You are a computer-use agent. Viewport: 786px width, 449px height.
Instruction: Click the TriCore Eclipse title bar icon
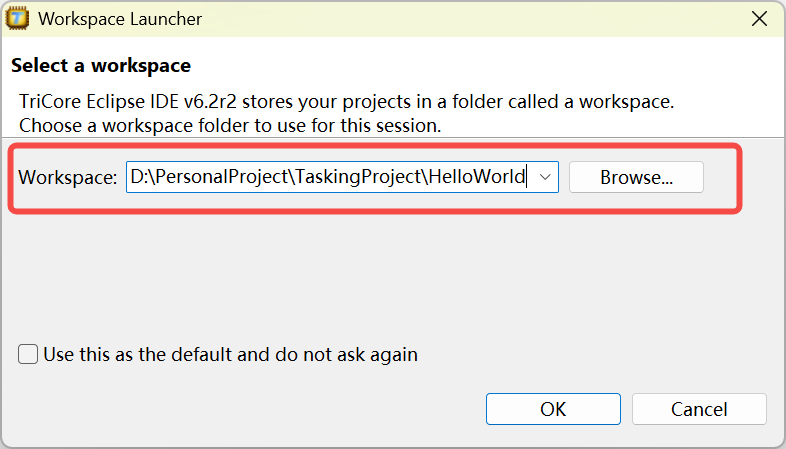(x=16, y=19)
